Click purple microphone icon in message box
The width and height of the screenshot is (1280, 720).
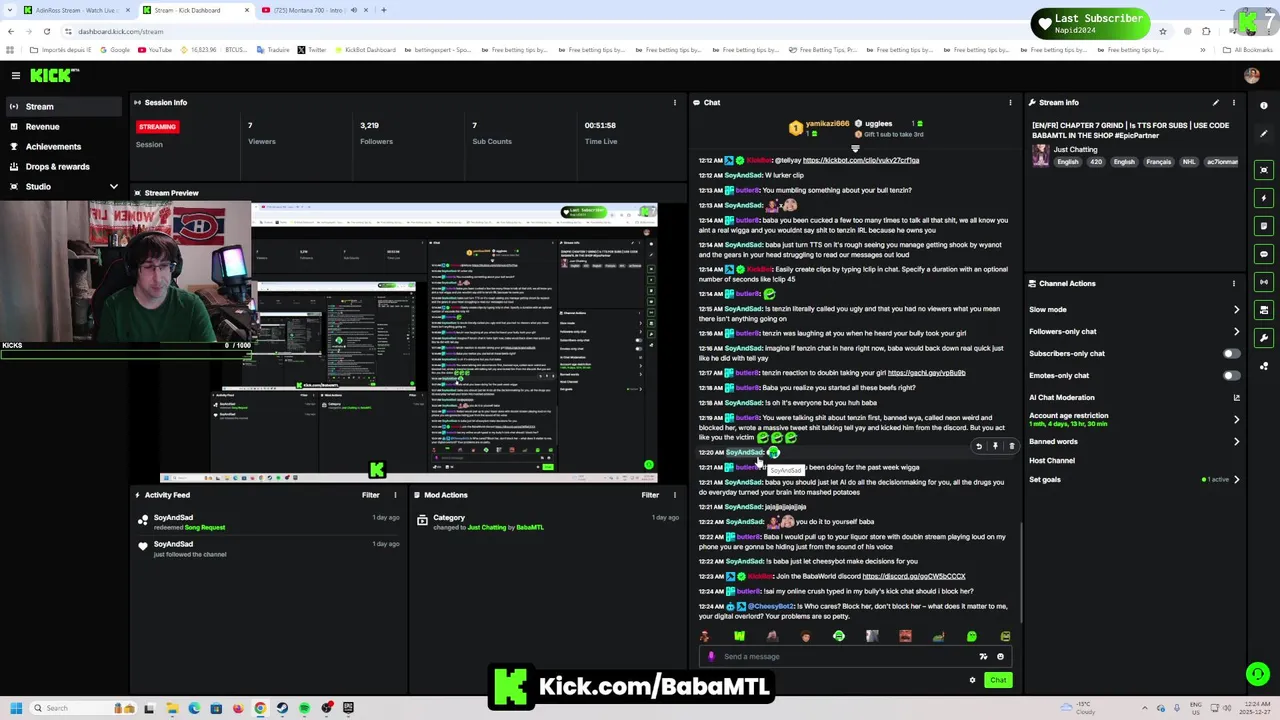(x=711, y=656)
